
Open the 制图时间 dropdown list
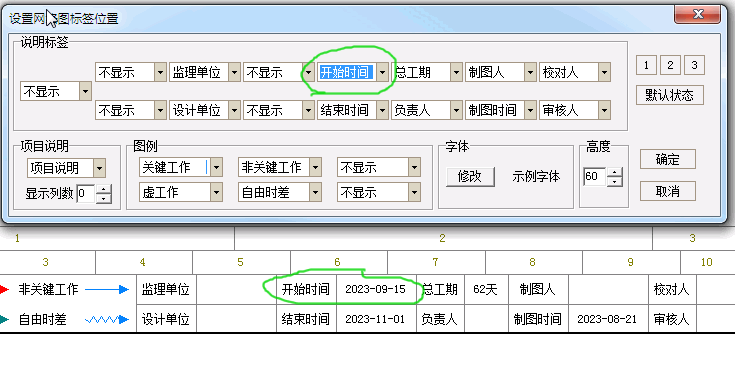pos(531,110)
